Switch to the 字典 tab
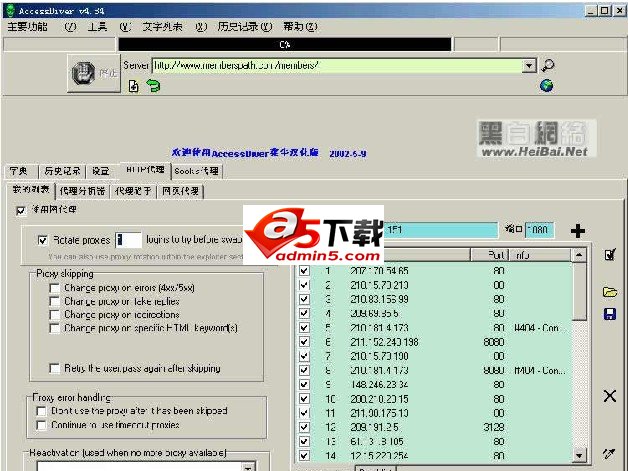 (19, 171)
